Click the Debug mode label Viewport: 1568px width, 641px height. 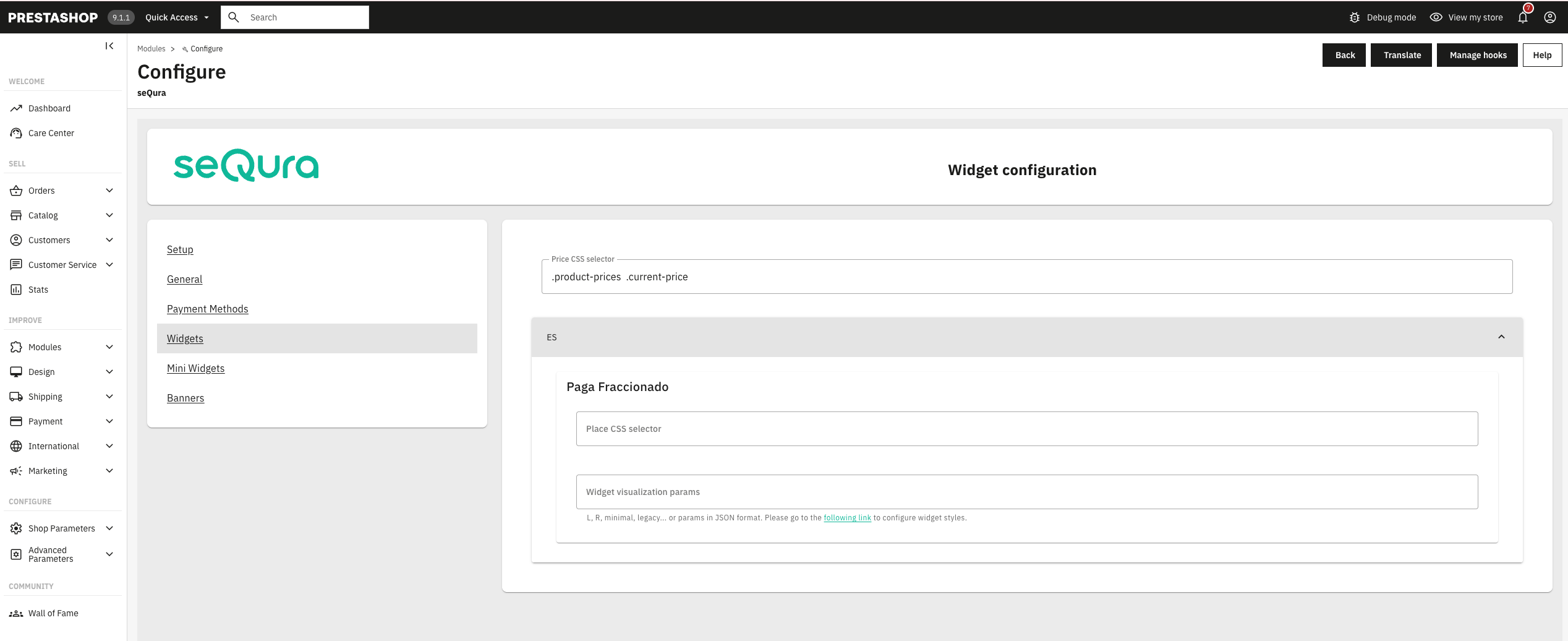coord(1391,17)
